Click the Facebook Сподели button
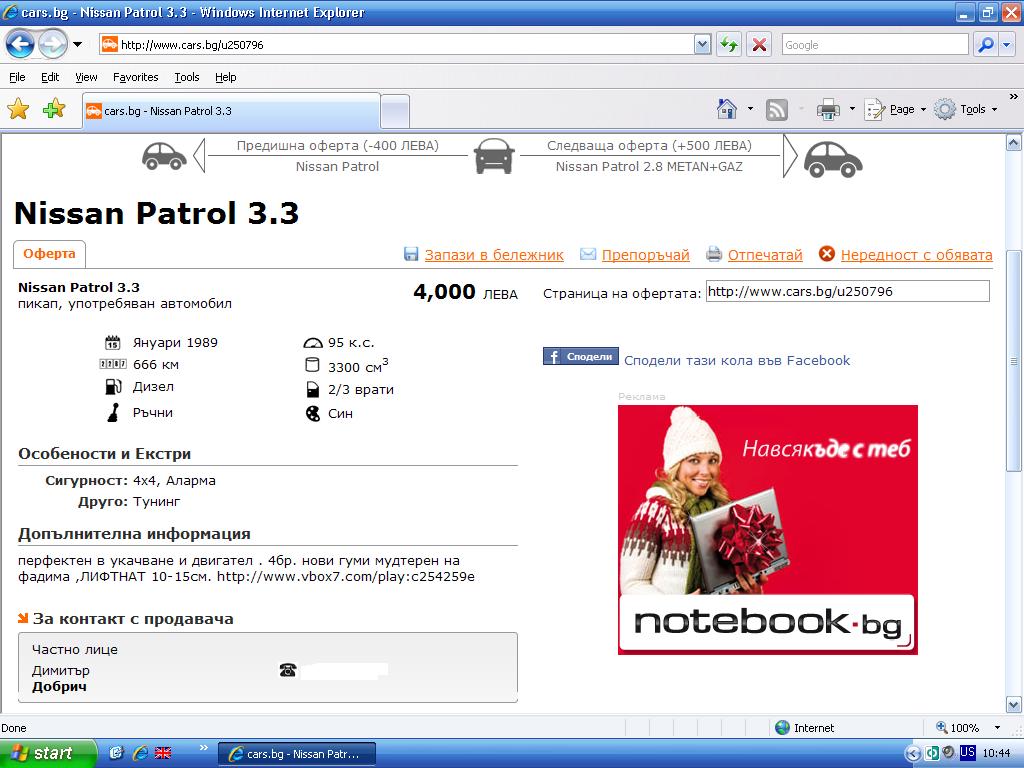This screenshot has width=1024, height=768. pos(581,356)
